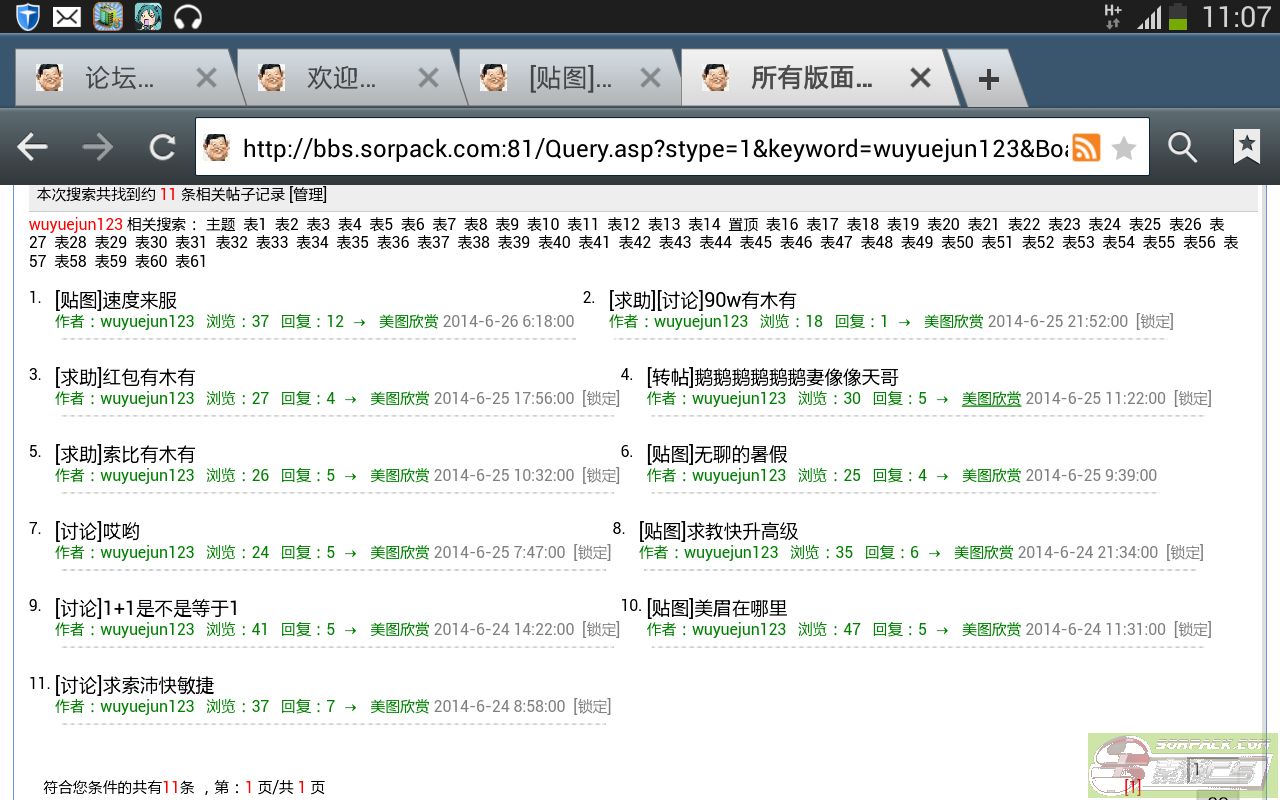Close the 所有版面 tab
Viewport: 1280px width, 800px height.
coord(920,78)
